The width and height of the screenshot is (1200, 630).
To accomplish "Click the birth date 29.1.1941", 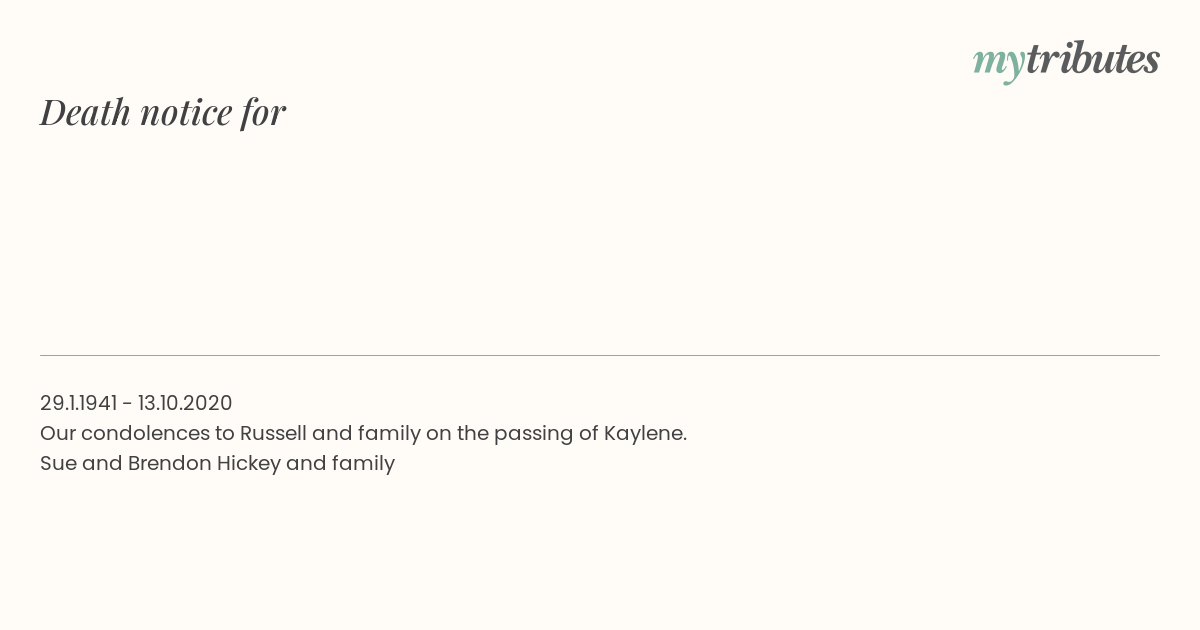I will [78, 403].
